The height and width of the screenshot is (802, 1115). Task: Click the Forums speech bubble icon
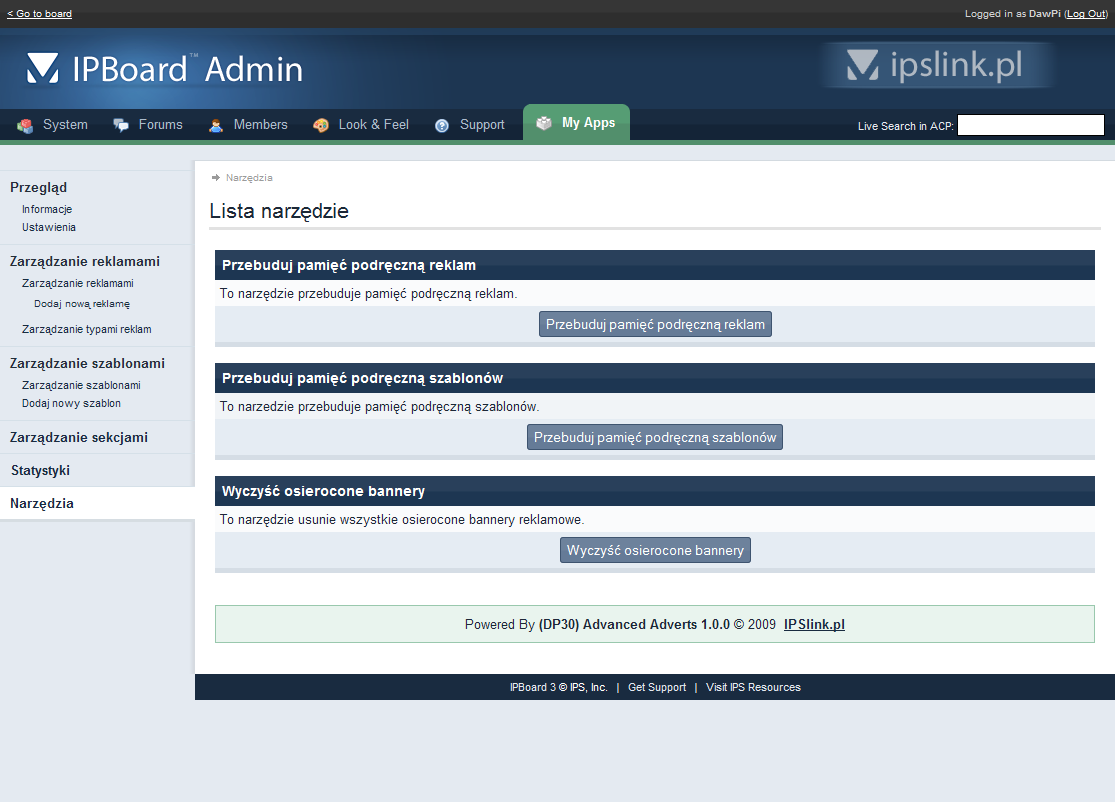121,126
